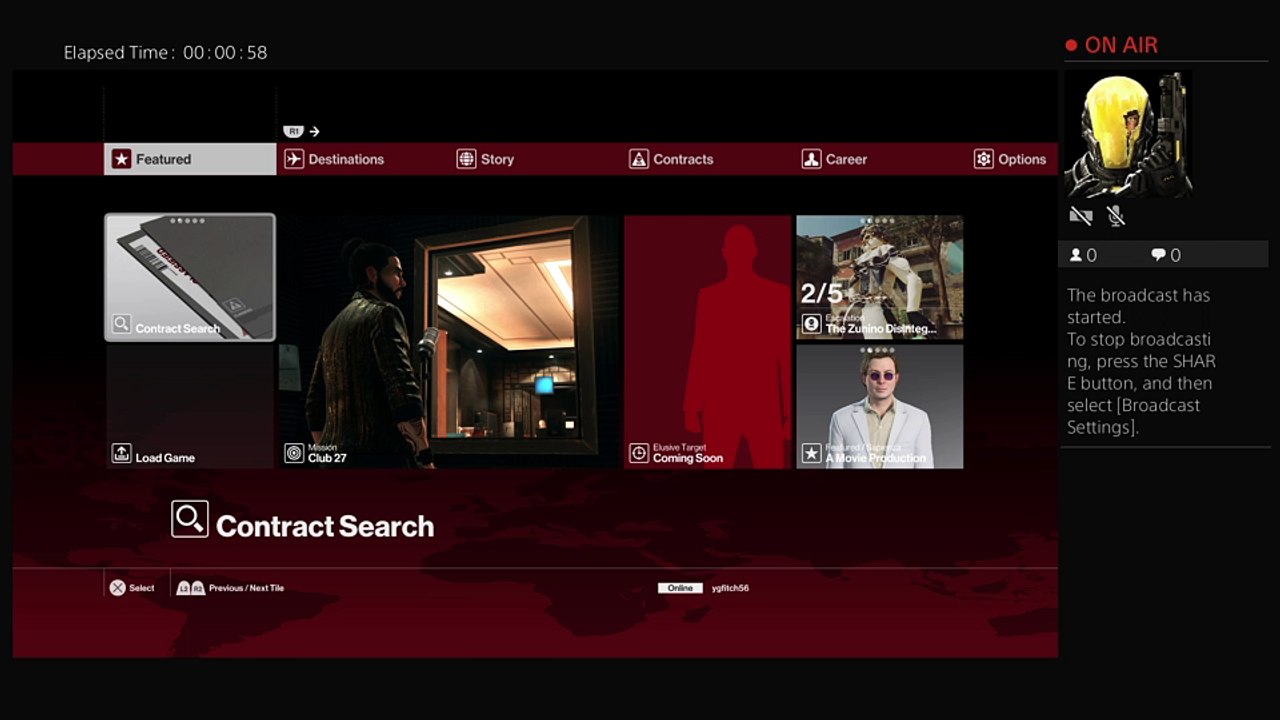Viewport: 1280px width, 720px height.
Task: Click the red ON AIR indicator dot
Action: pos(1071,45)
